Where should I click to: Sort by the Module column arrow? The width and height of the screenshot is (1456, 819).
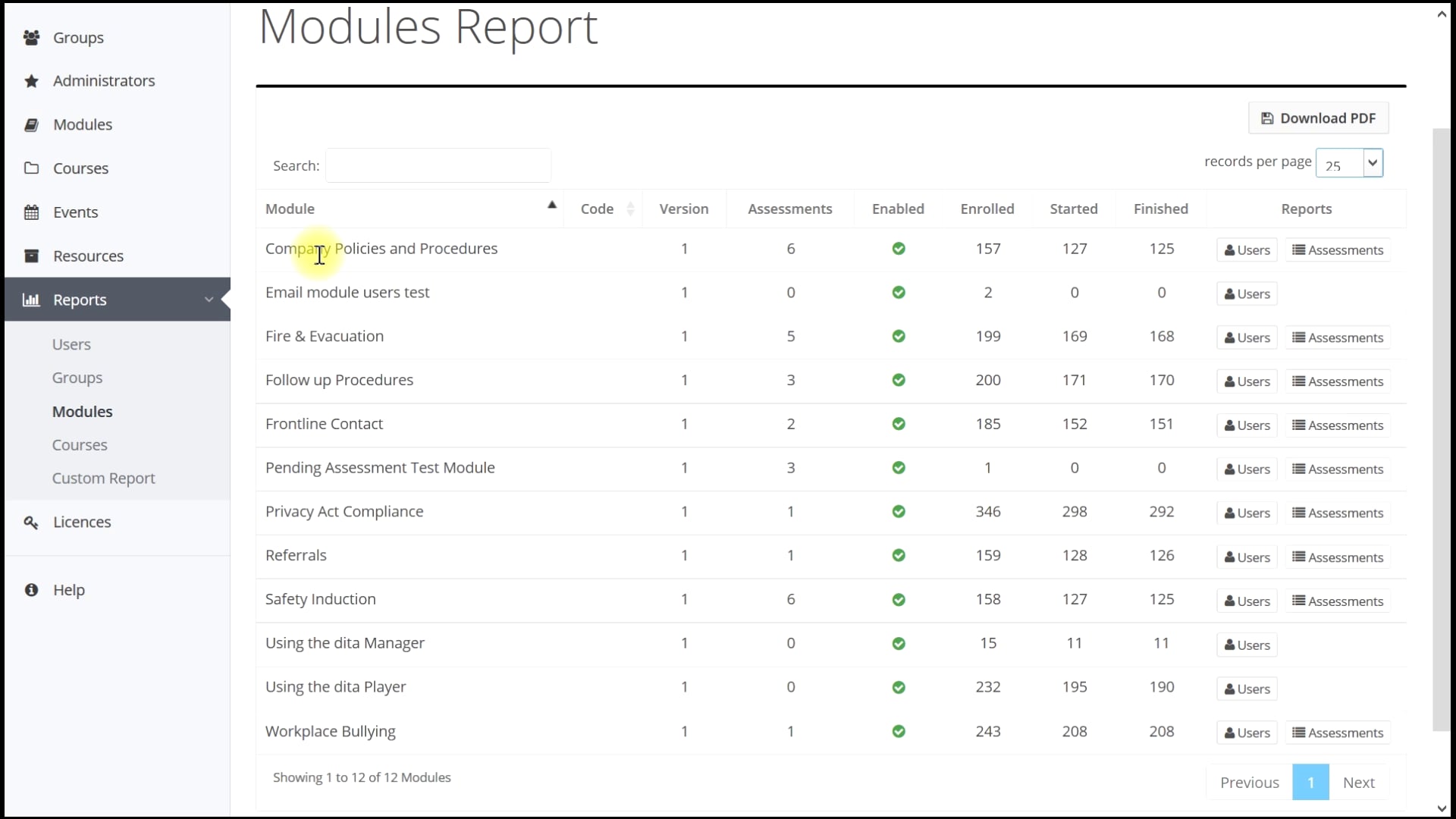click(552, 205)
